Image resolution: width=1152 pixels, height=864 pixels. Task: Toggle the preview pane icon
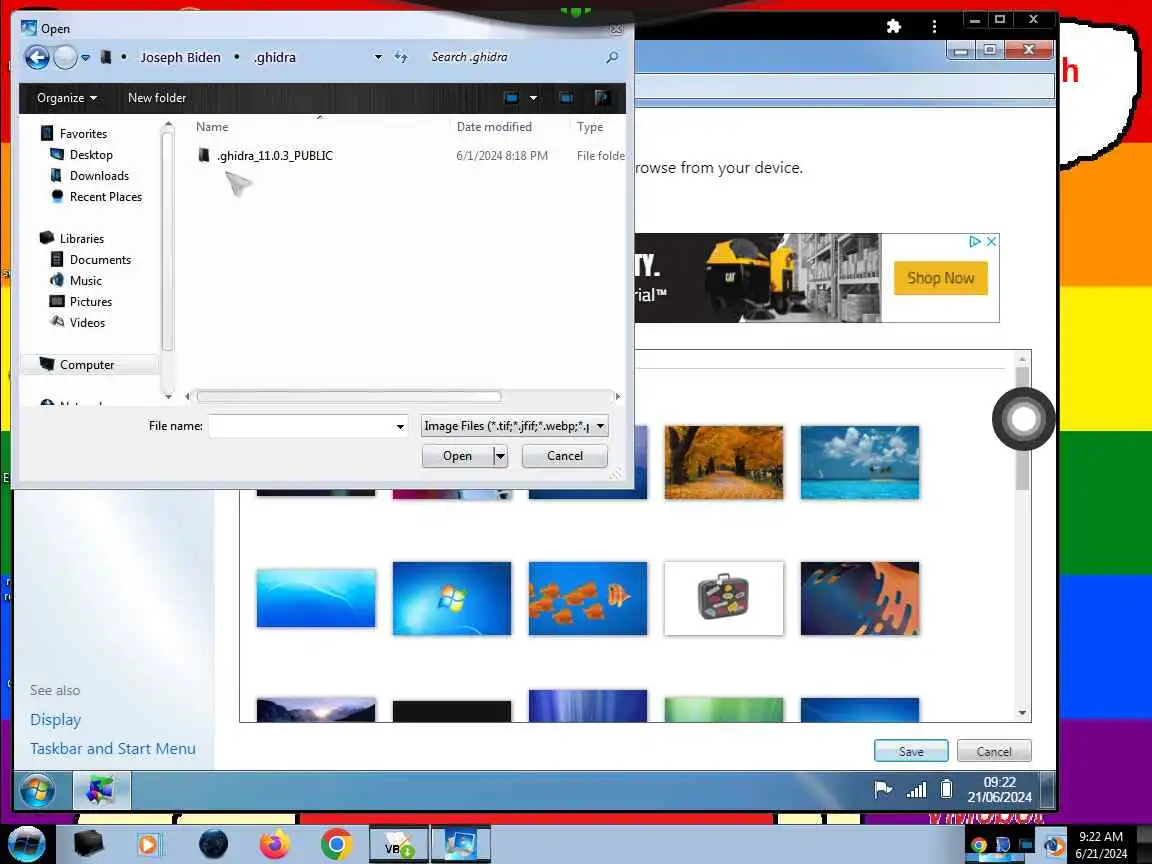coord(566,98)
